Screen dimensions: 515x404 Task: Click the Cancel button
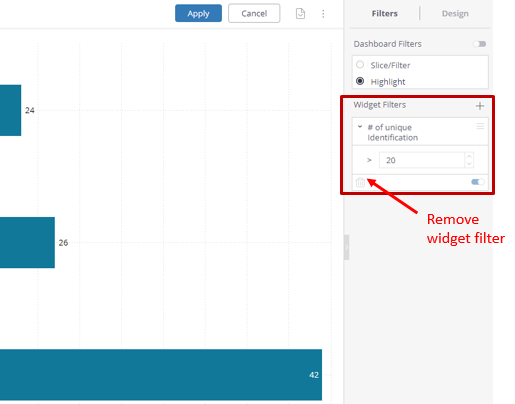pos(254,13)
